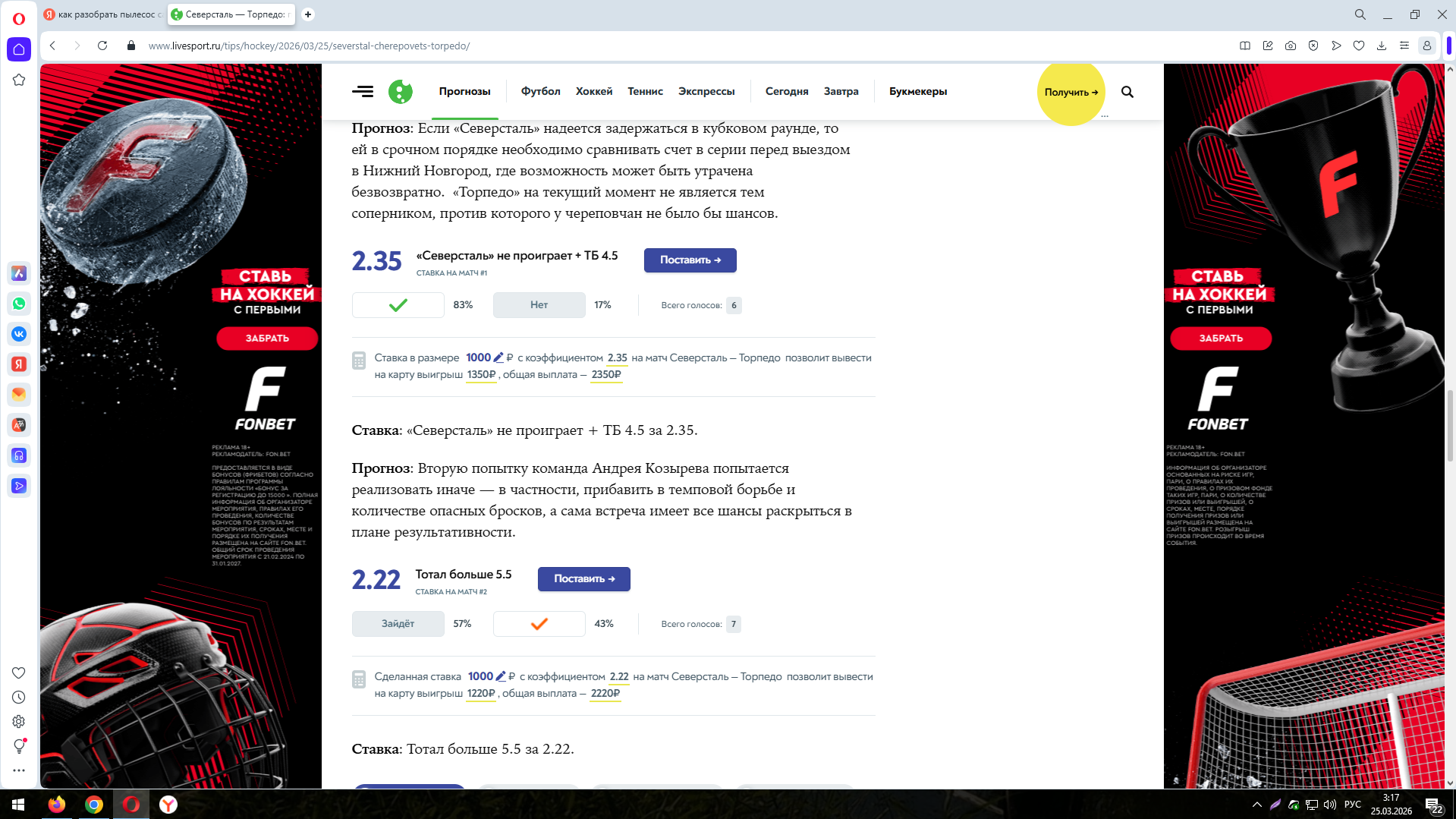Open a new browser tab
The height and width of the screenshot is (819, 1456).
308,14
